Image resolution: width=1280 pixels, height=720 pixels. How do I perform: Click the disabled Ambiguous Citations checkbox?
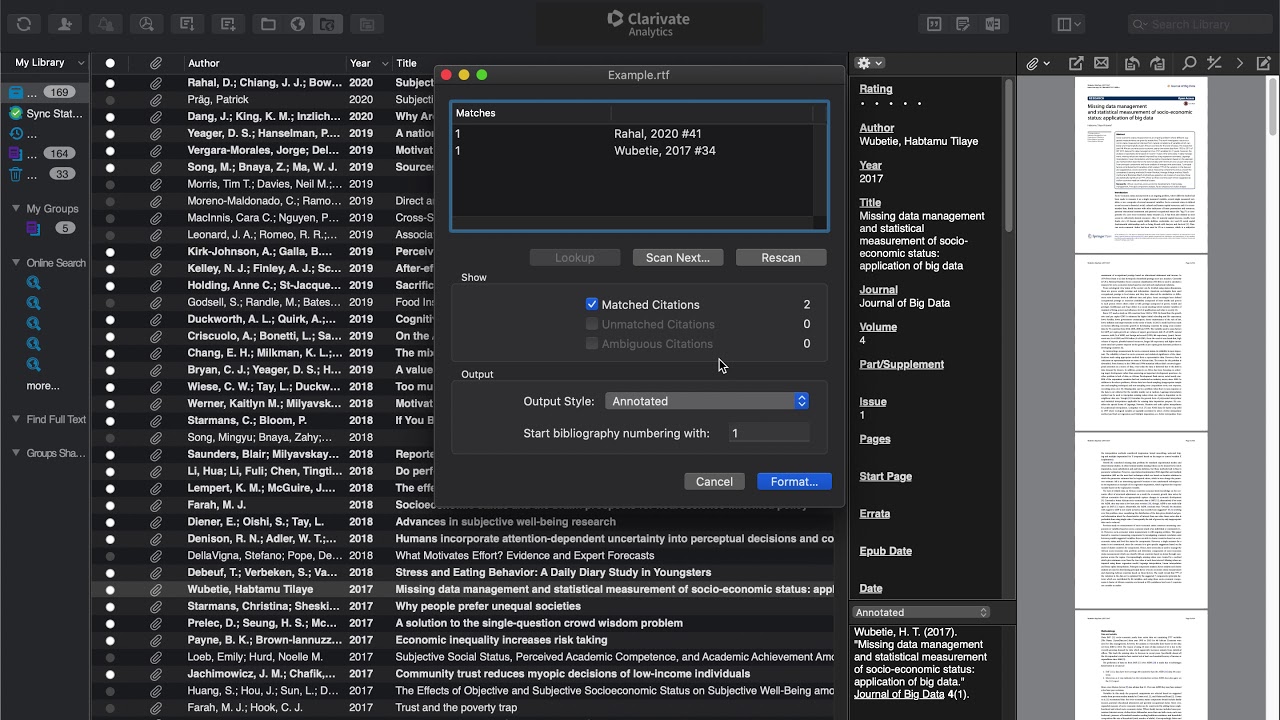click(x=592, y=343)
